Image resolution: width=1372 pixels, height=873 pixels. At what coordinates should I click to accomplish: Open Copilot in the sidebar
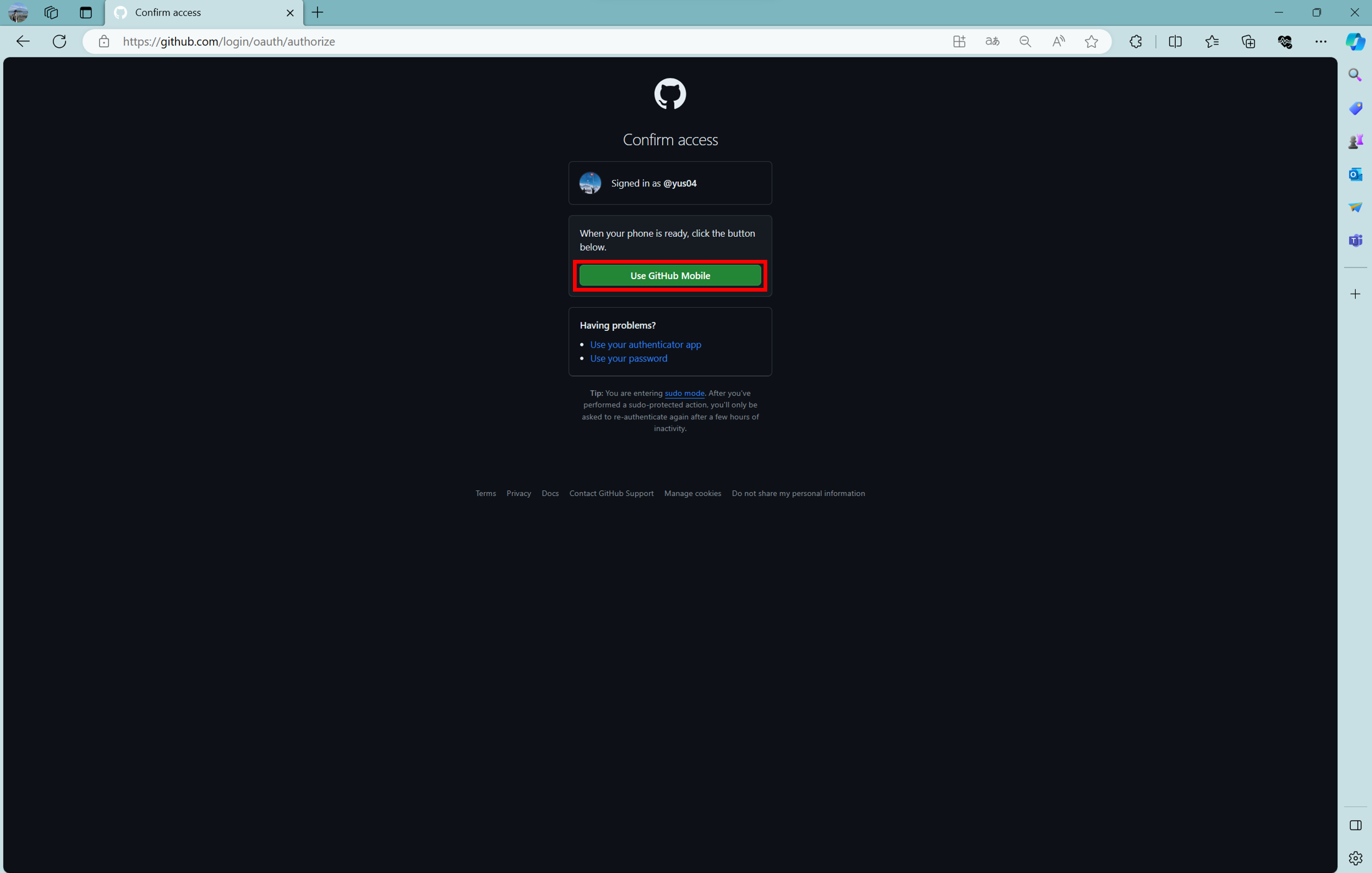point(1355,41)
